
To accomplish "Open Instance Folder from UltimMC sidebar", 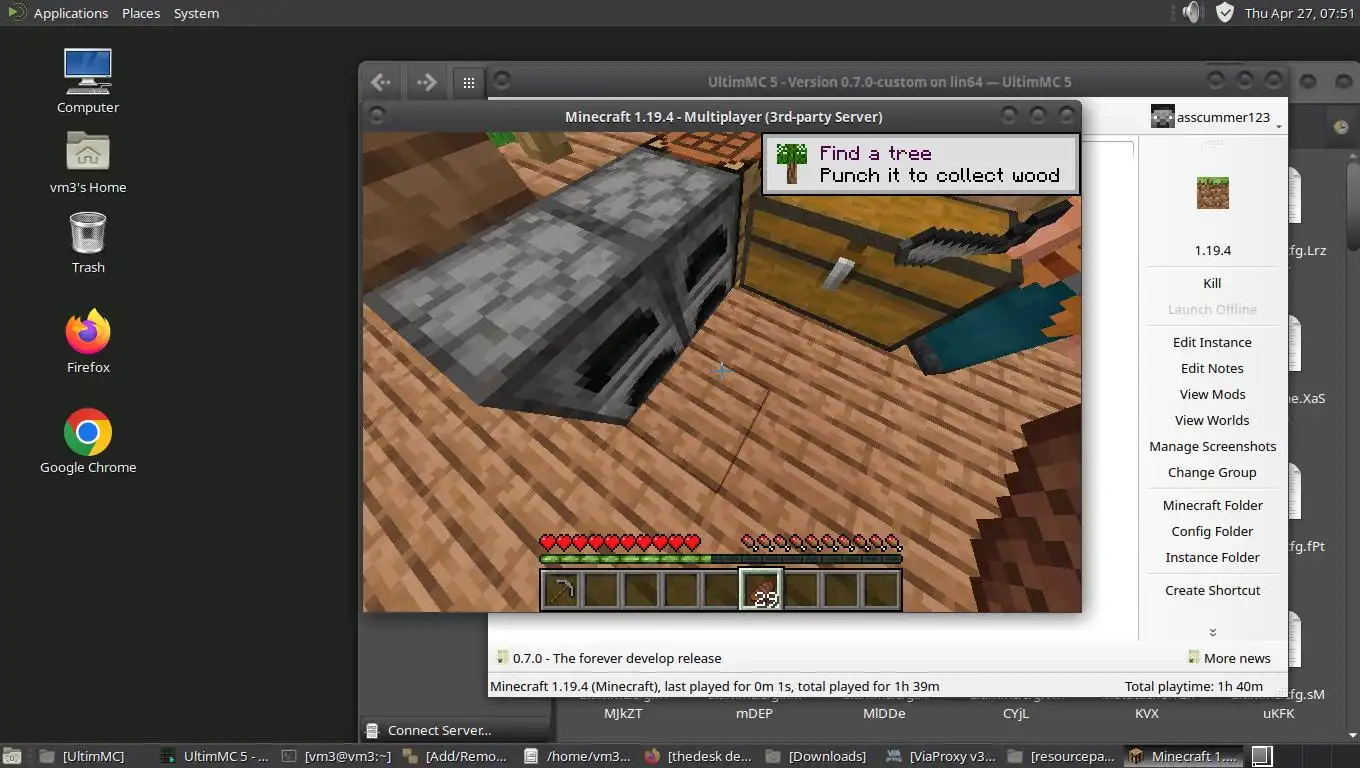I will click(x=1213, y=557).
